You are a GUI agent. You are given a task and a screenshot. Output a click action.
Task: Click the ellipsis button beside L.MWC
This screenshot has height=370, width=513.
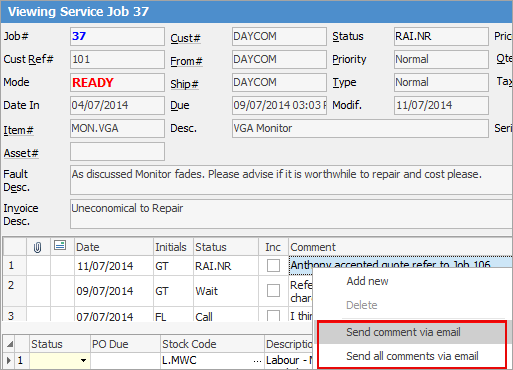(257, 361)
